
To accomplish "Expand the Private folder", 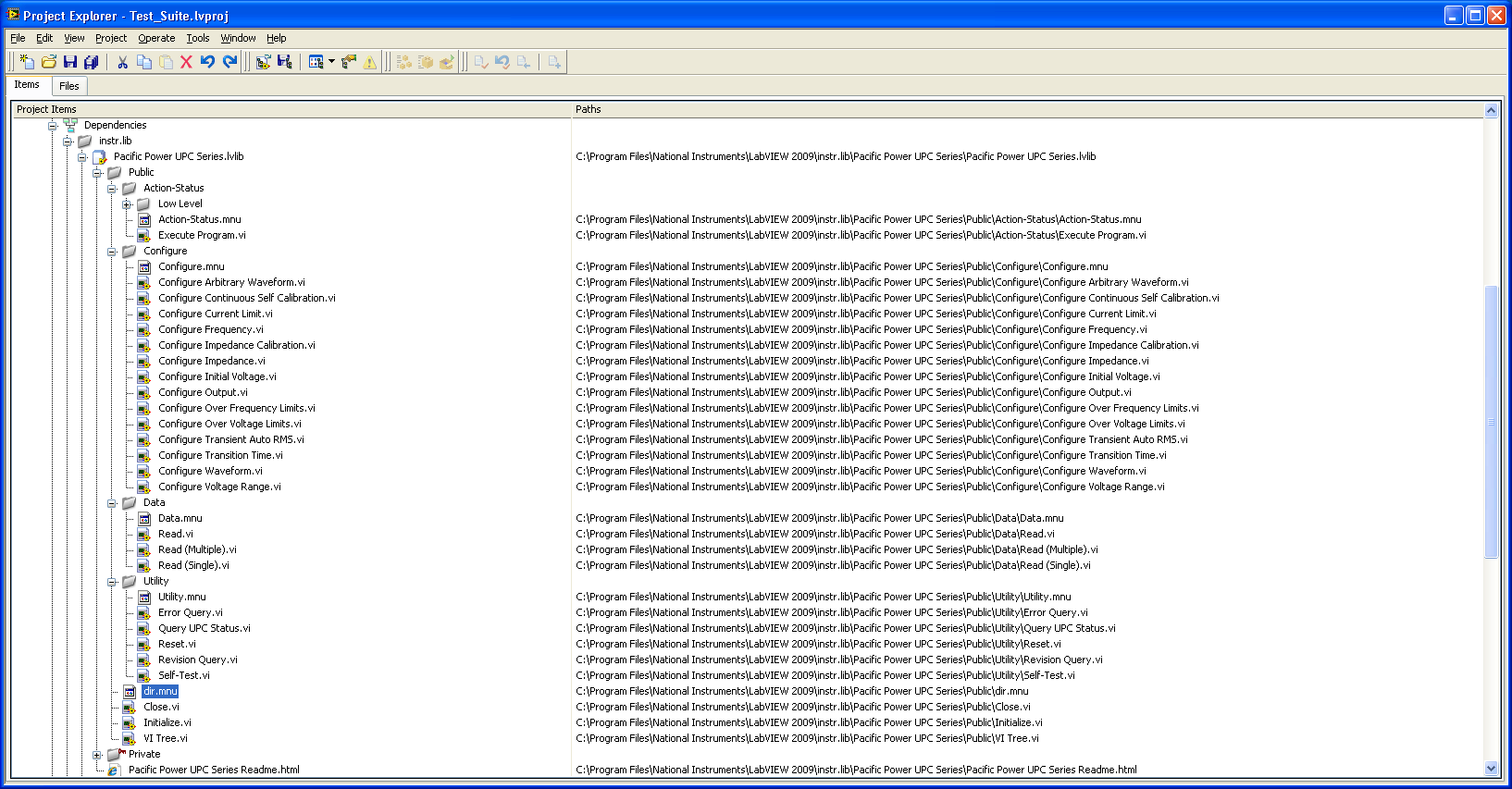I will point(97,755).
